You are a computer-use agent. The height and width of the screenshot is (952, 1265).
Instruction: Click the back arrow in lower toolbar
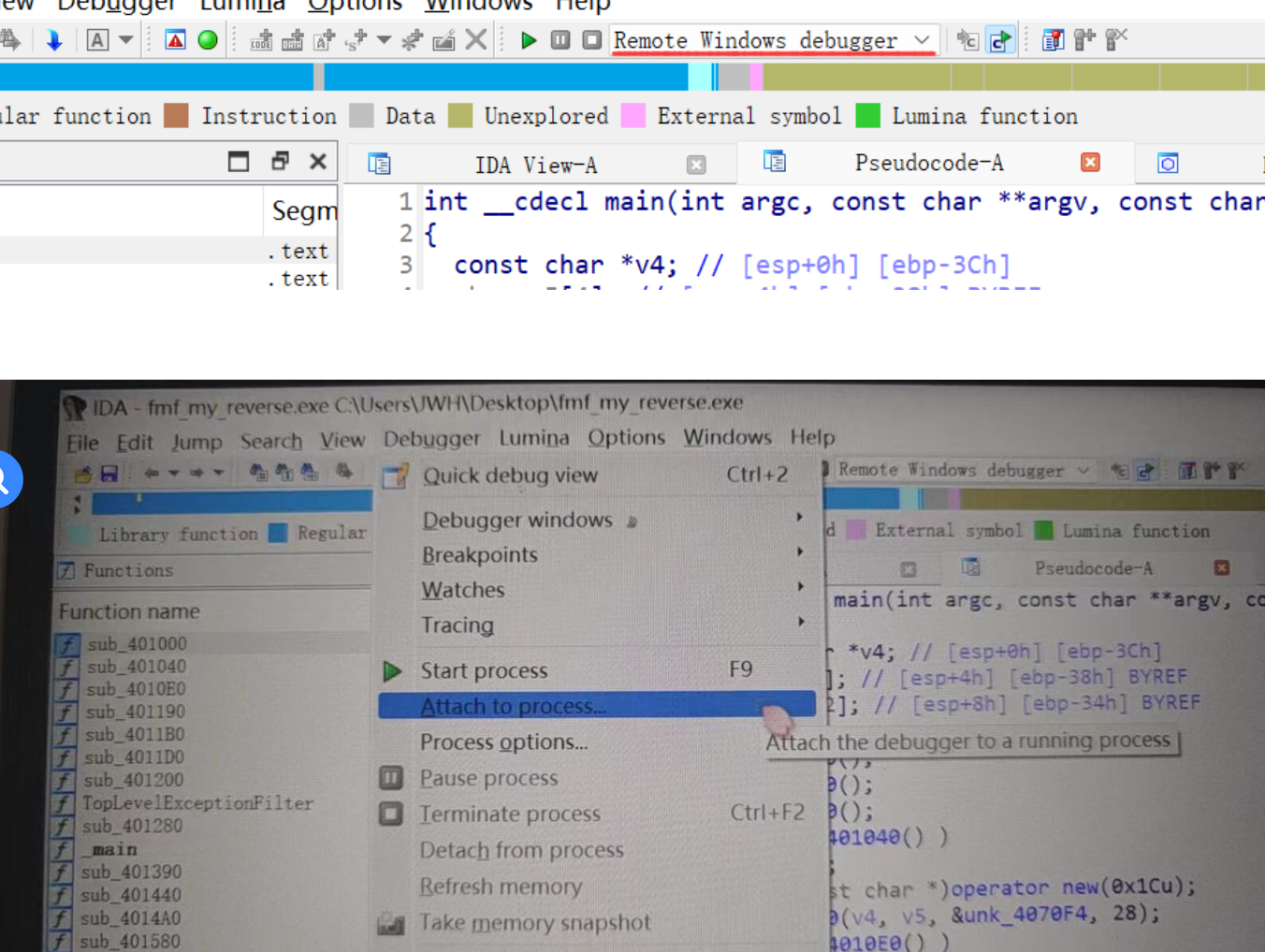click(151, 473)
